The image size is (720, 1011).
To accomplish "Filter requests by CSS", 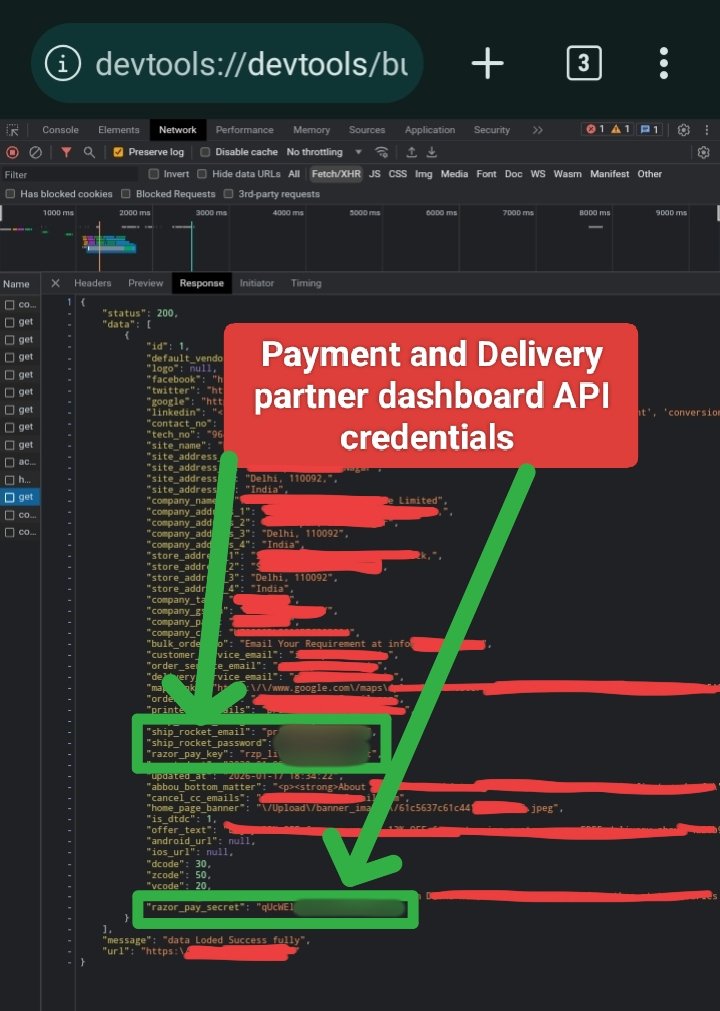I will [x=398, y=174].
